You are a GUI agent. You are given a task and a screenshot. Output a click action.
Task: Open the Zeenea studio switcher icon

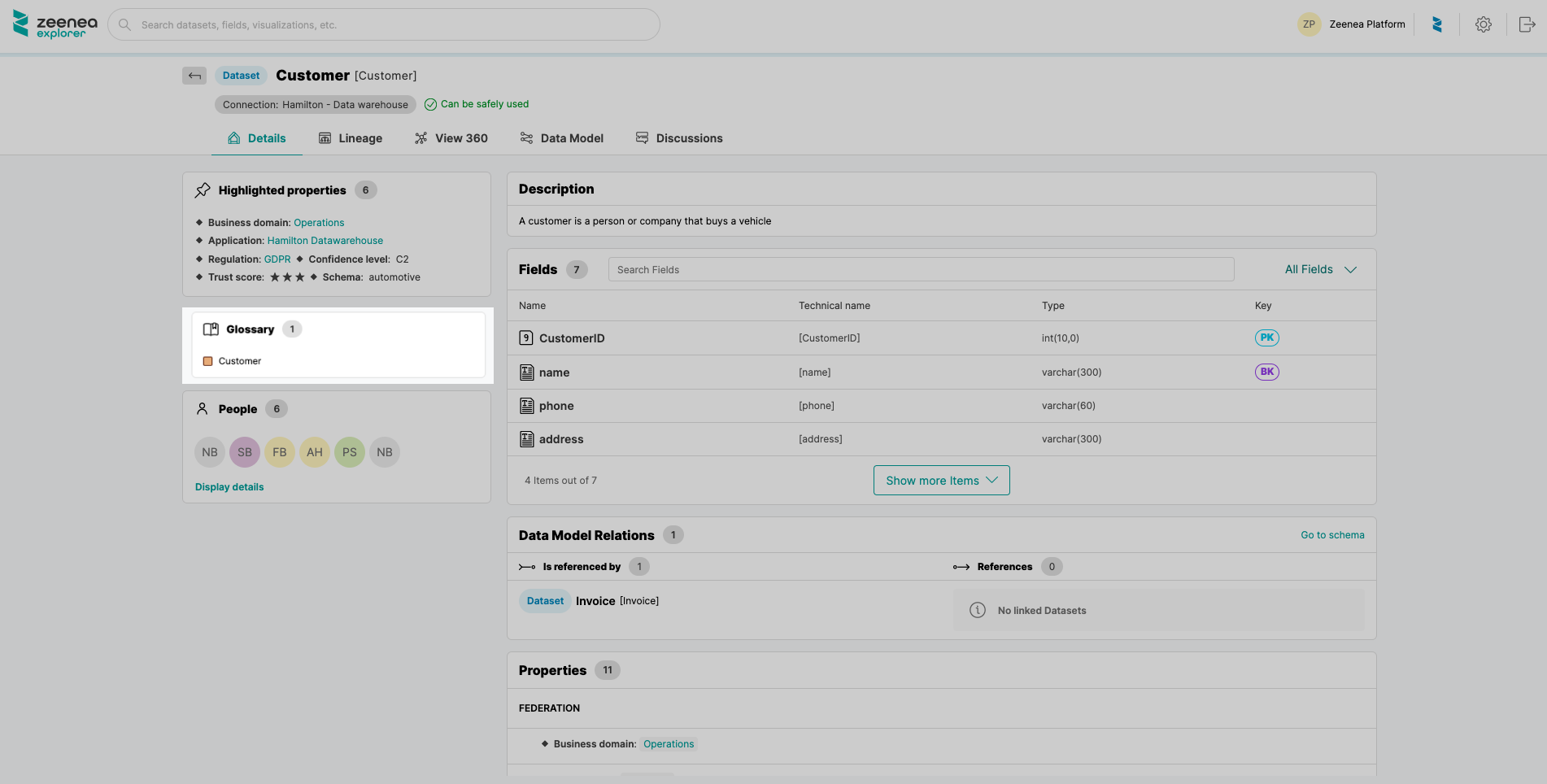pos(1437,24)
